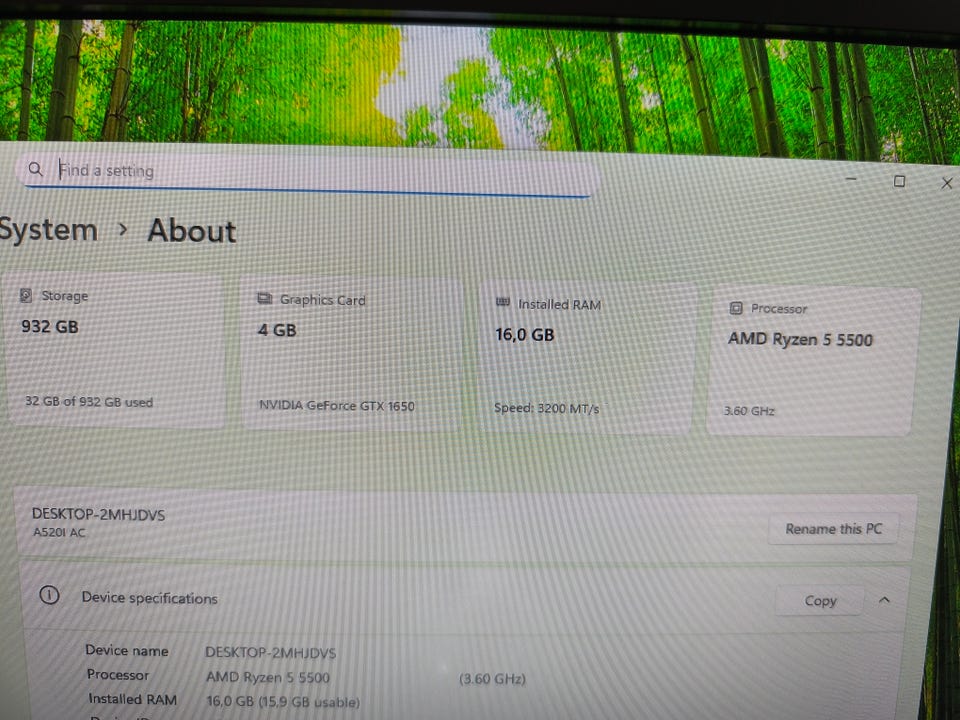Focus the Find a setting search box
The height and width of the screenshot is (720, 960).
point(307,174)
